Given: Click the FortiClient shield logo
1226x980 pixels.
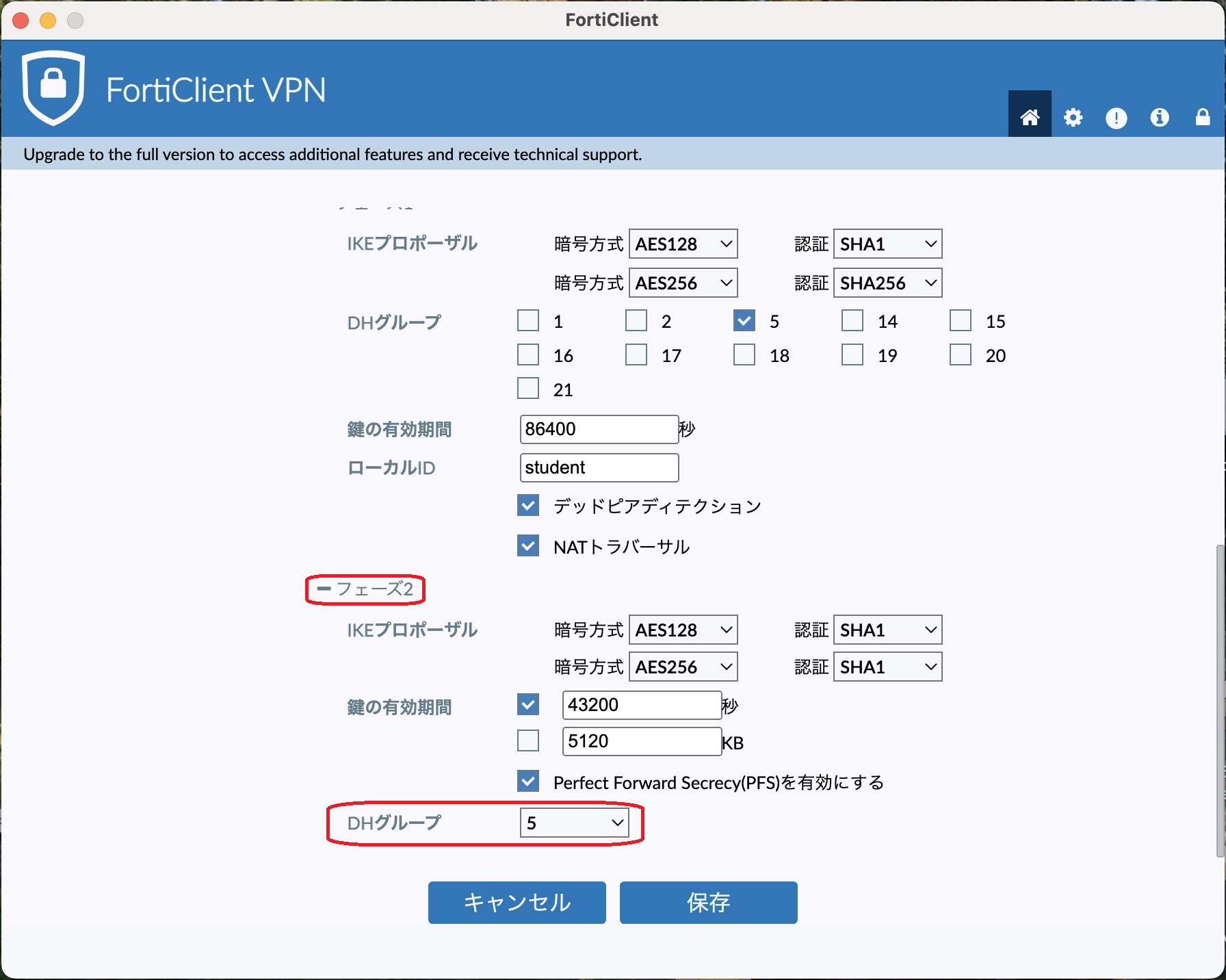Looking at the screenshot, I should coord(53,88).
